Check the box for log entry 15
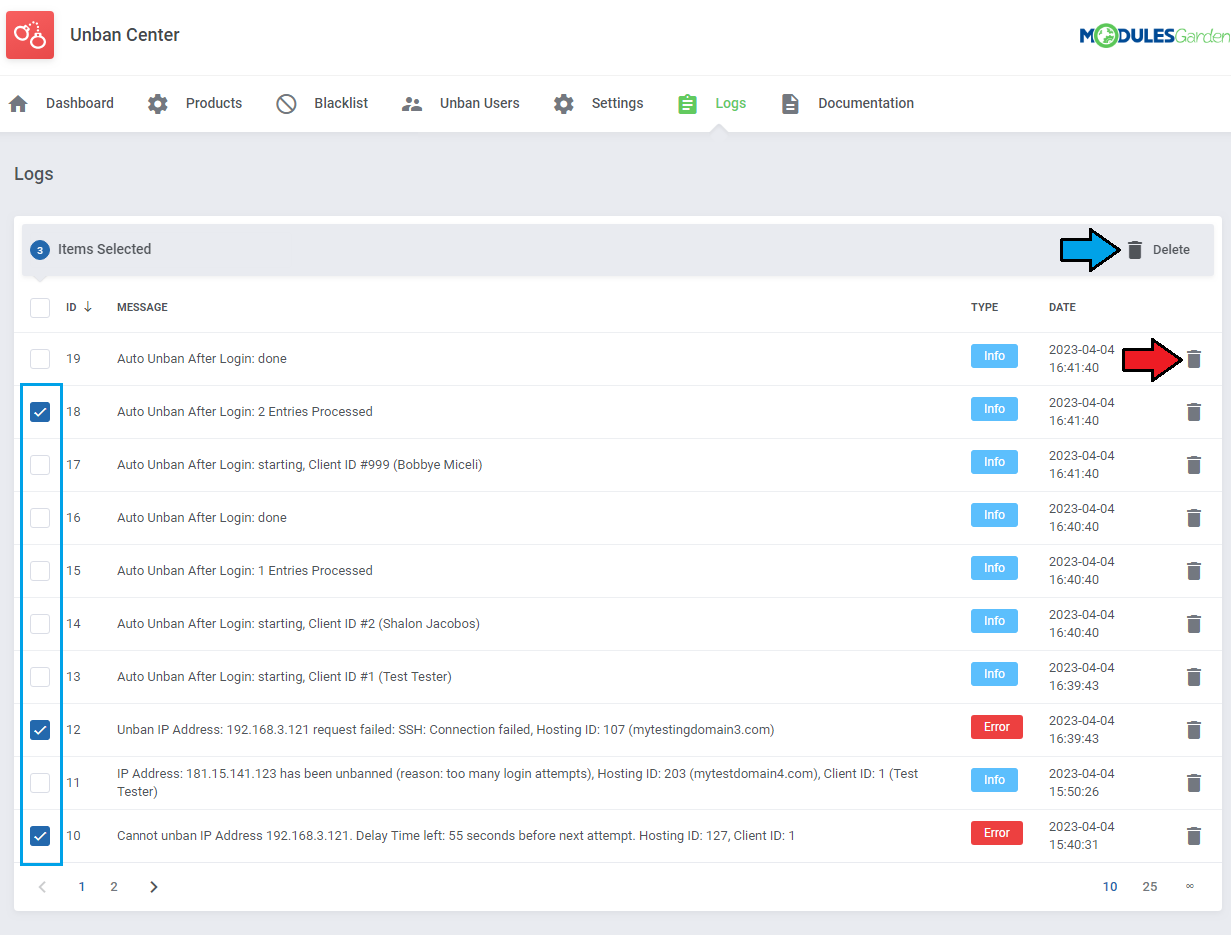Image resolution: width=1231 pixels, height=935 pixels. [40, 571]
